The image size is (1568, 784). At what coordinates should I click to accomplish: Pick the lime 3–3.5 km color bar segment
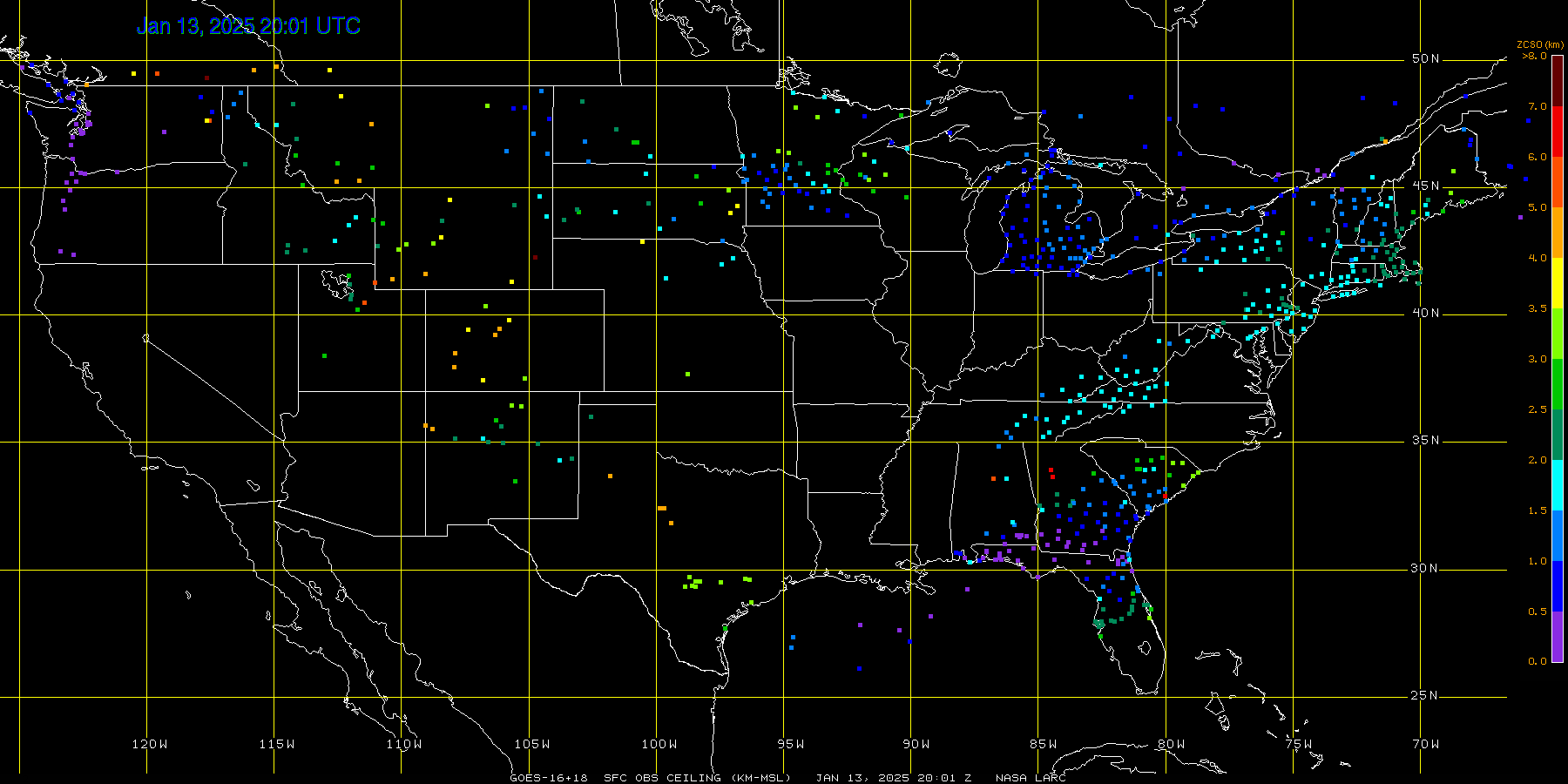tap(1558, 334)
